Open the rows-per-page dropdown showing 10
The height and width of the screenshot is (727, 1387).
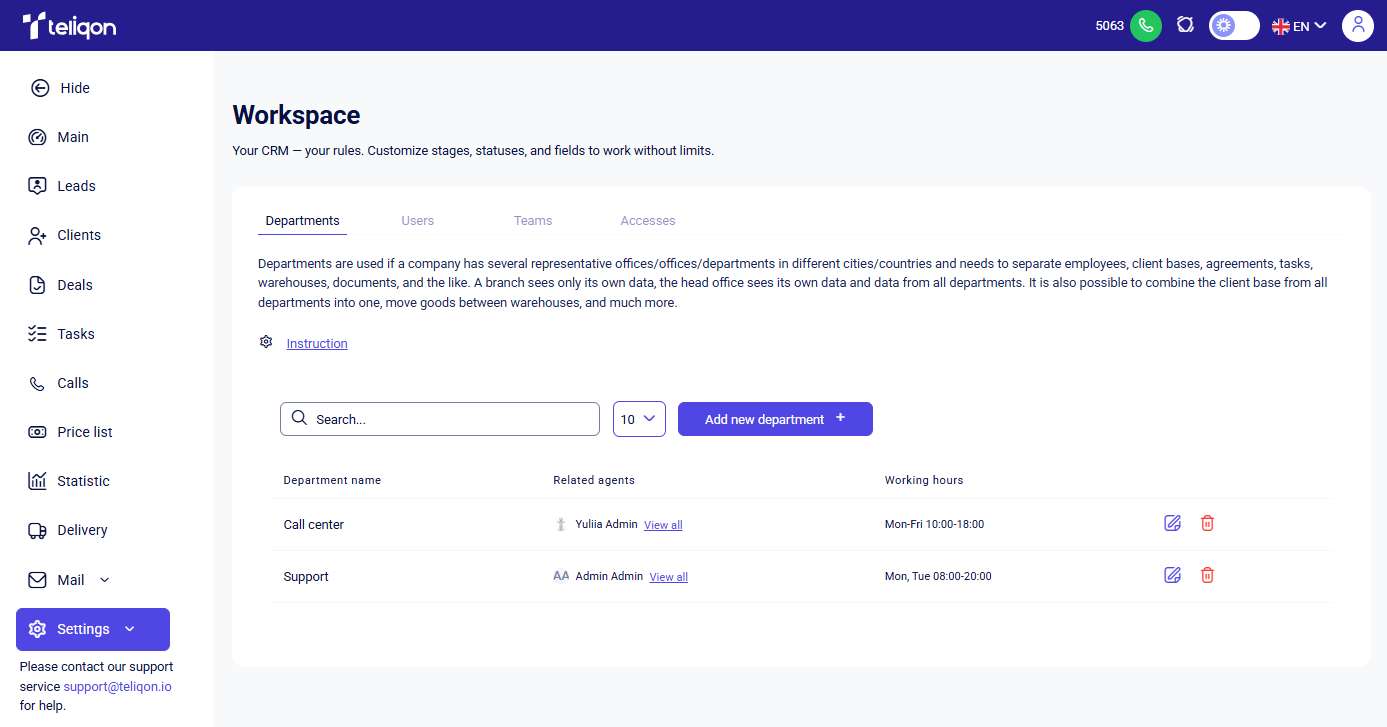coord(639,419)
